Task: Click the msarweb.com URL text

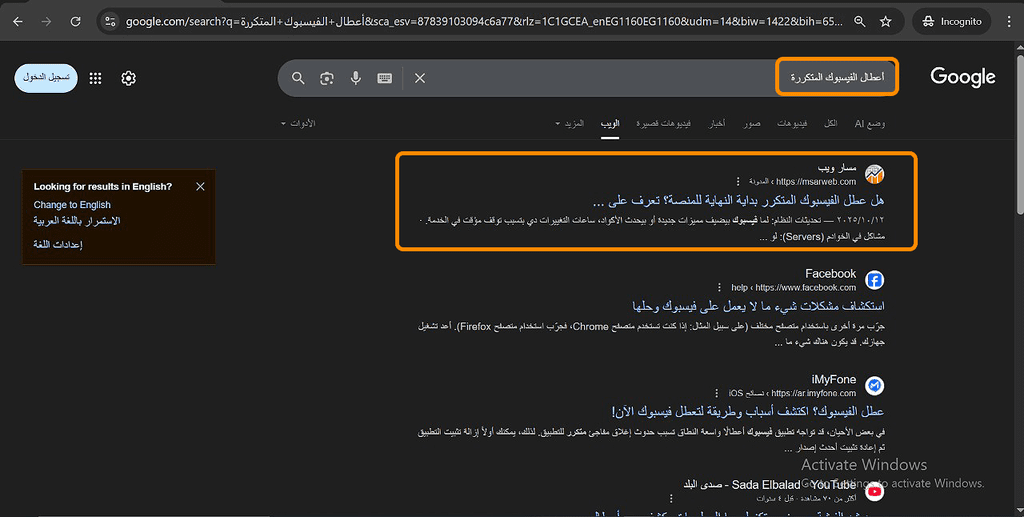Action: [816, 181]
